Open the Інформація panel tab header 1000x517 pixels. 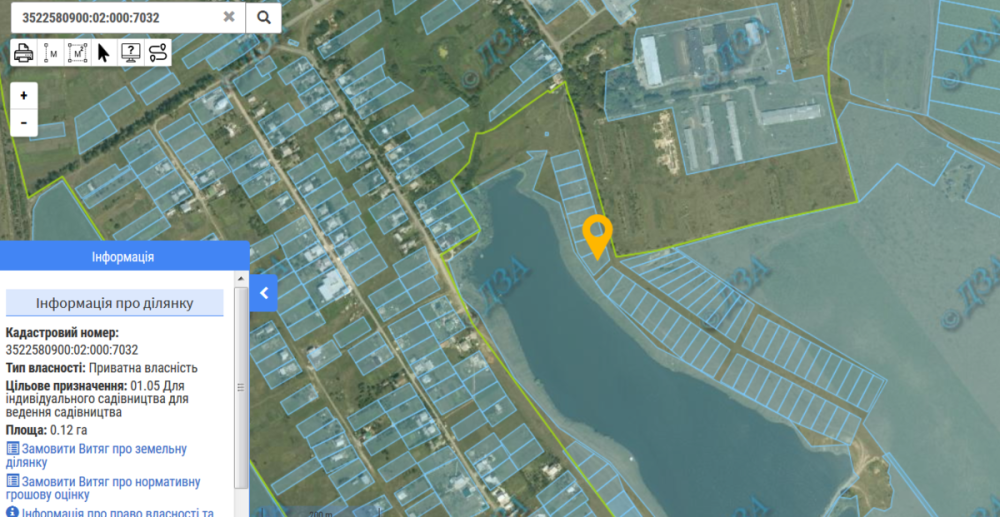click(x=124, y=256)
